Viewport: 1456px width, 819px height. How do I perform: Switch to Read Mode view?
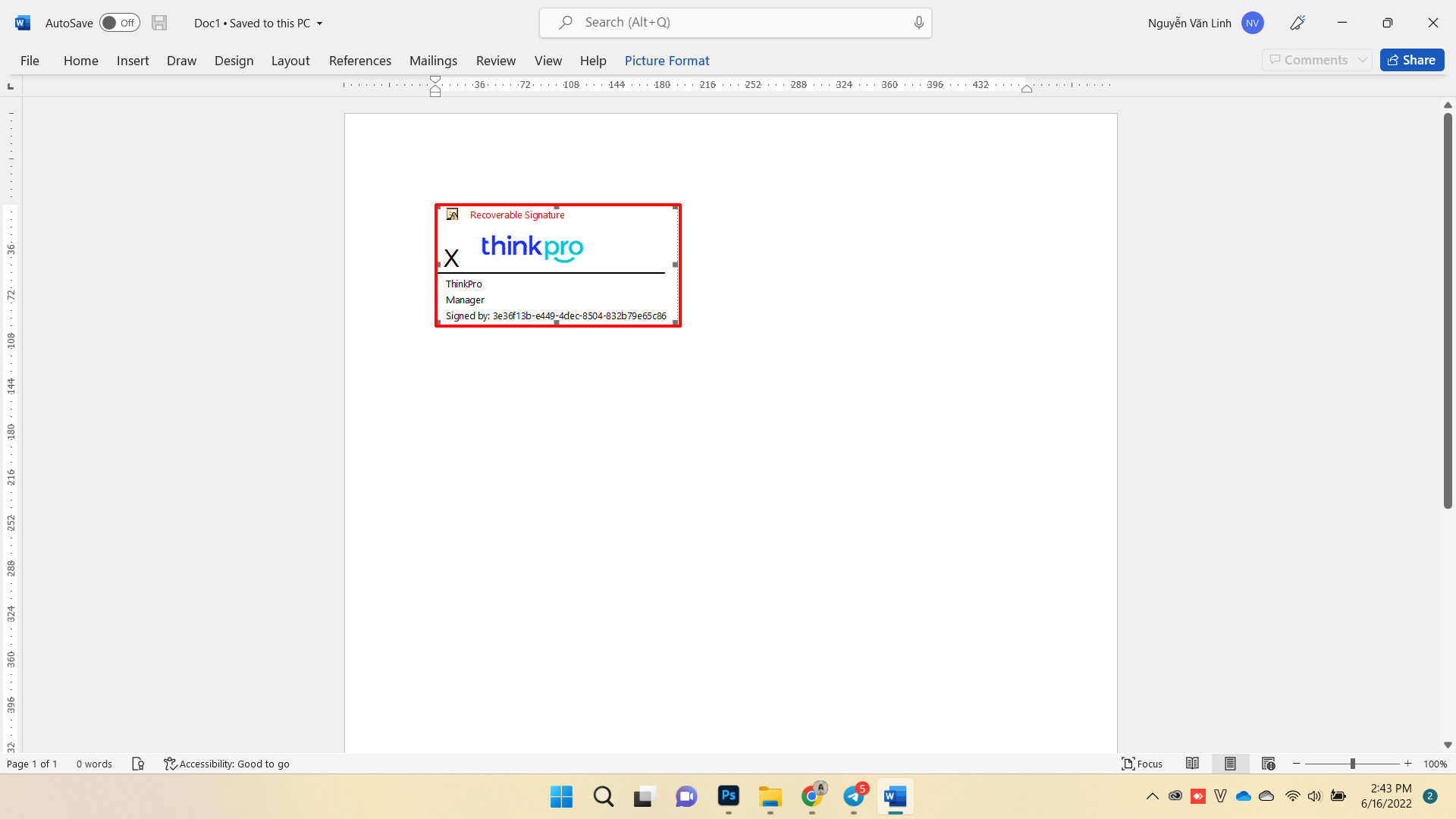pyautogui.click(x=1192, y=764)
